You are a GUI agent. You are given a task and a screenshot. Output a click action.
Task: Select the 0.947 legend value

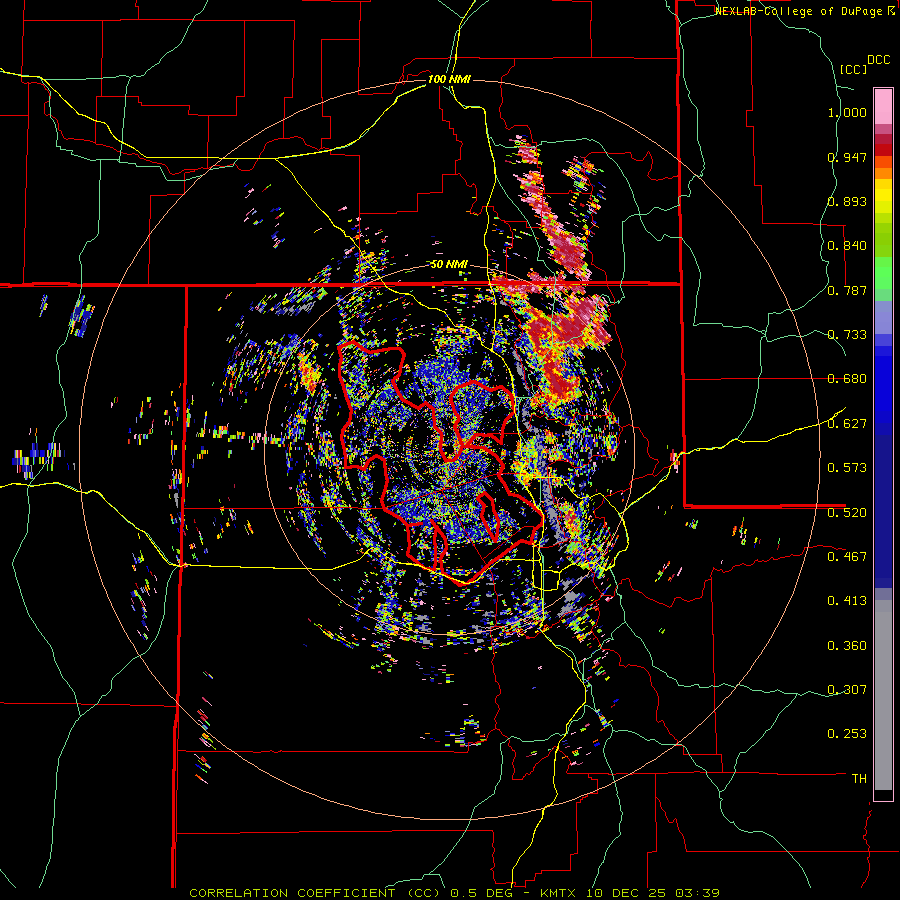point(847,157)
